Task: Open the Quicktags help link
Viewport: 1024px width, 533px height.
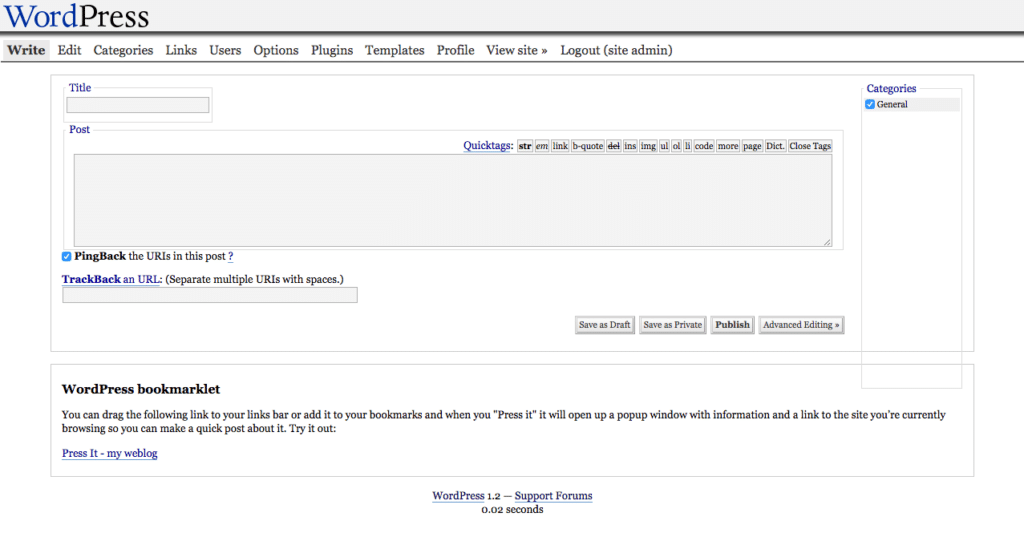Action: [487, 146]
